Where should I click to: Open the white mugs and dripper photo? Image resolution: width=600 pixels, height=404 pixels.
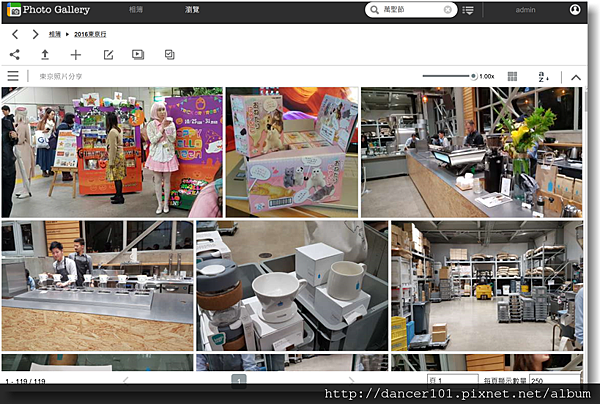[292, 285]
